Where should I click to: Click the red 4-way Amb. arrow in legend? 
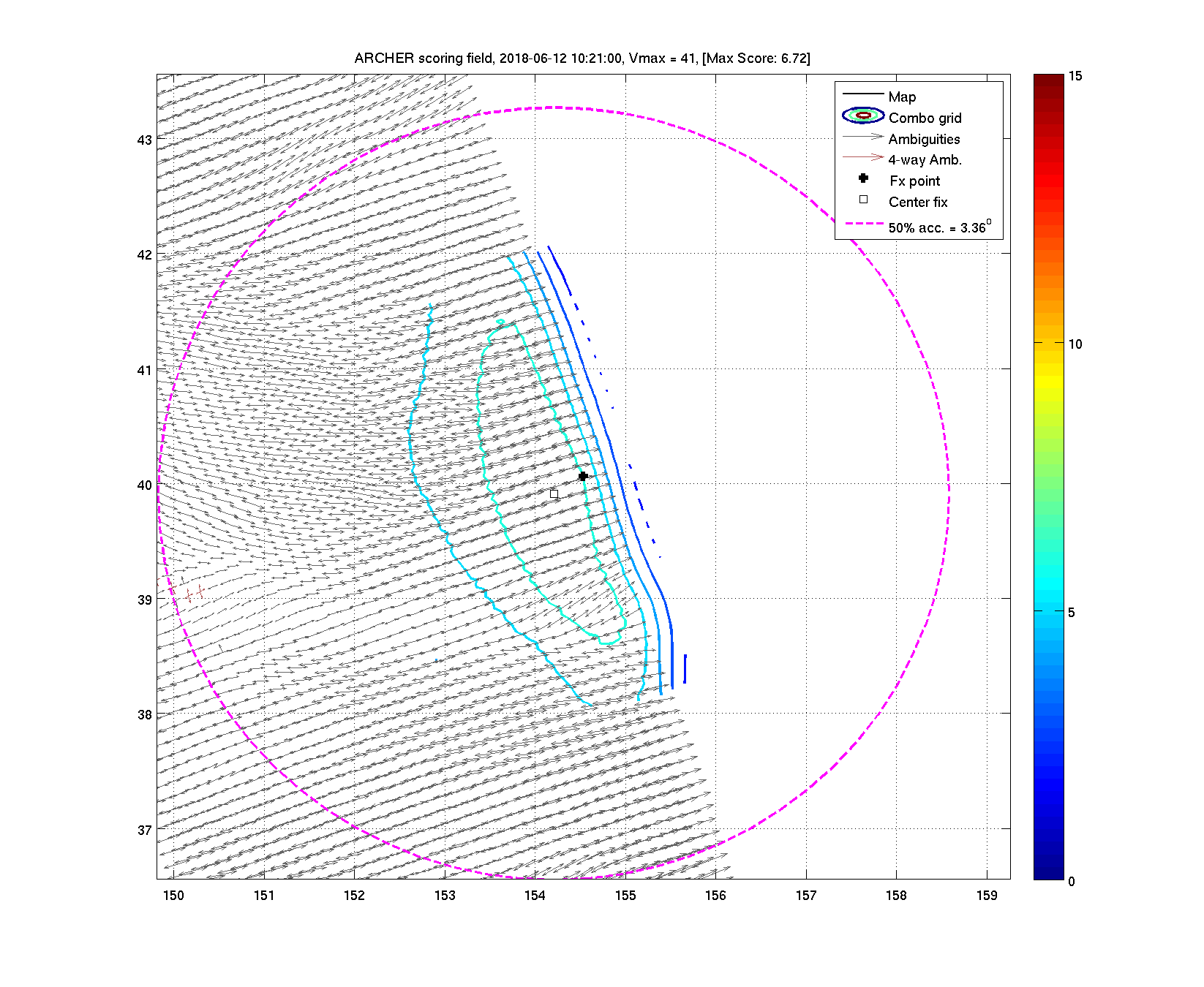point(863,157)
